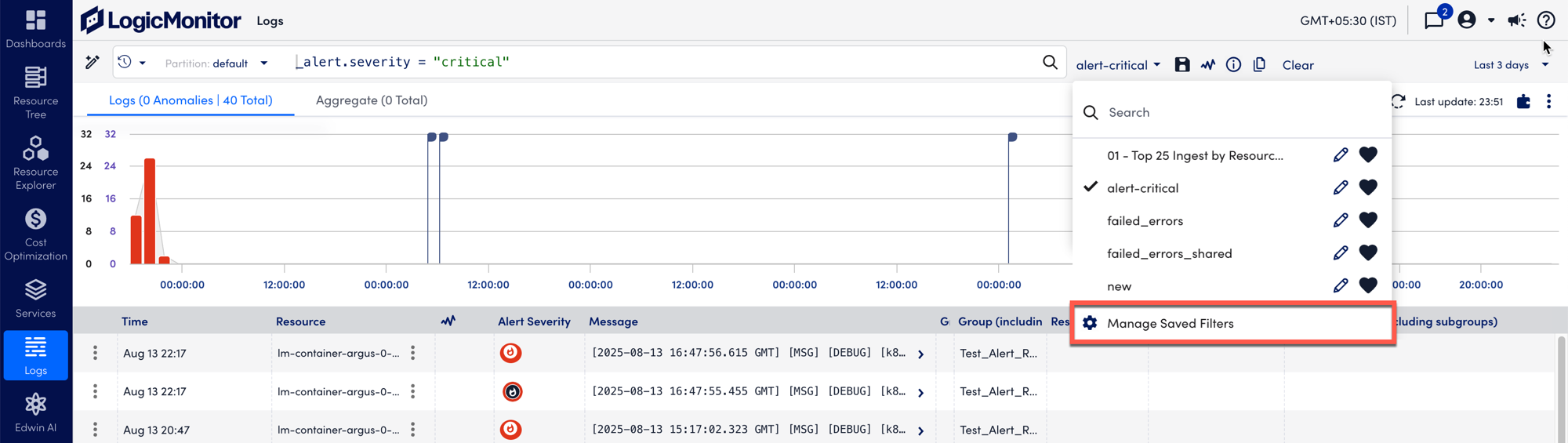Save the filter with the floppy disk icon
This screenshot has height=443, width=1568.
(1182, 64)
